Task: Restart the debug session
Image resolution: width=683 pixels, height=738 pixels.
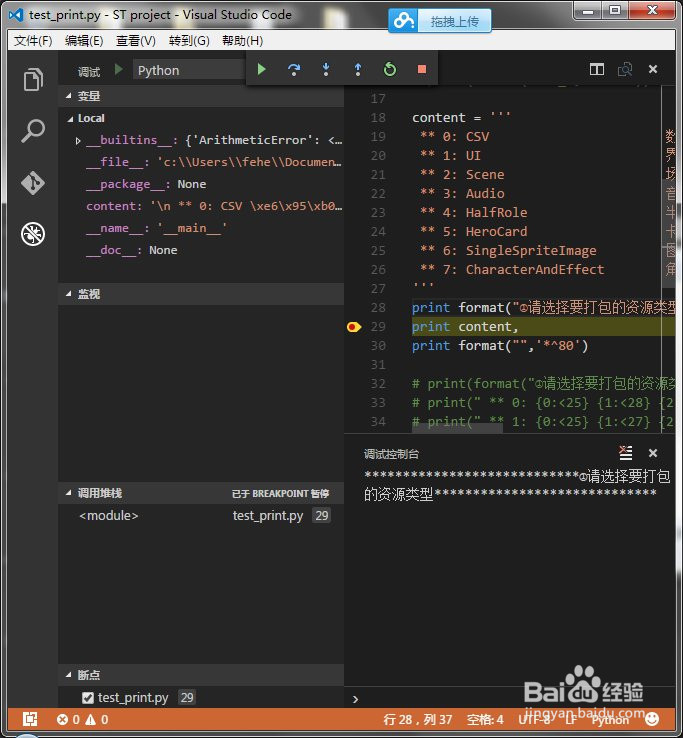Action: (390, 70)
